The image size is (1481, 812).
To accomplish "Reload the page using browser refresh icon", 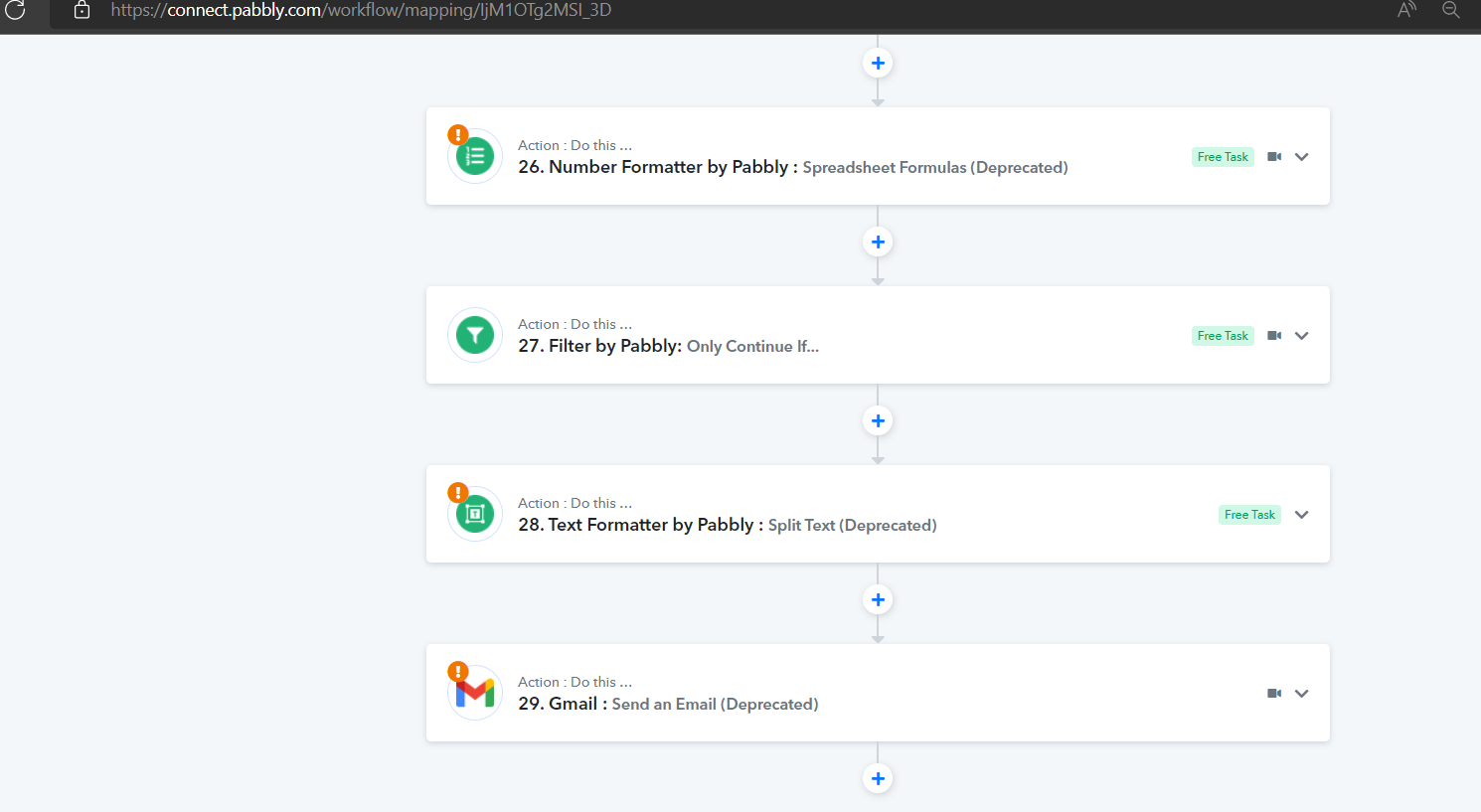I will (x=15, y=11).
